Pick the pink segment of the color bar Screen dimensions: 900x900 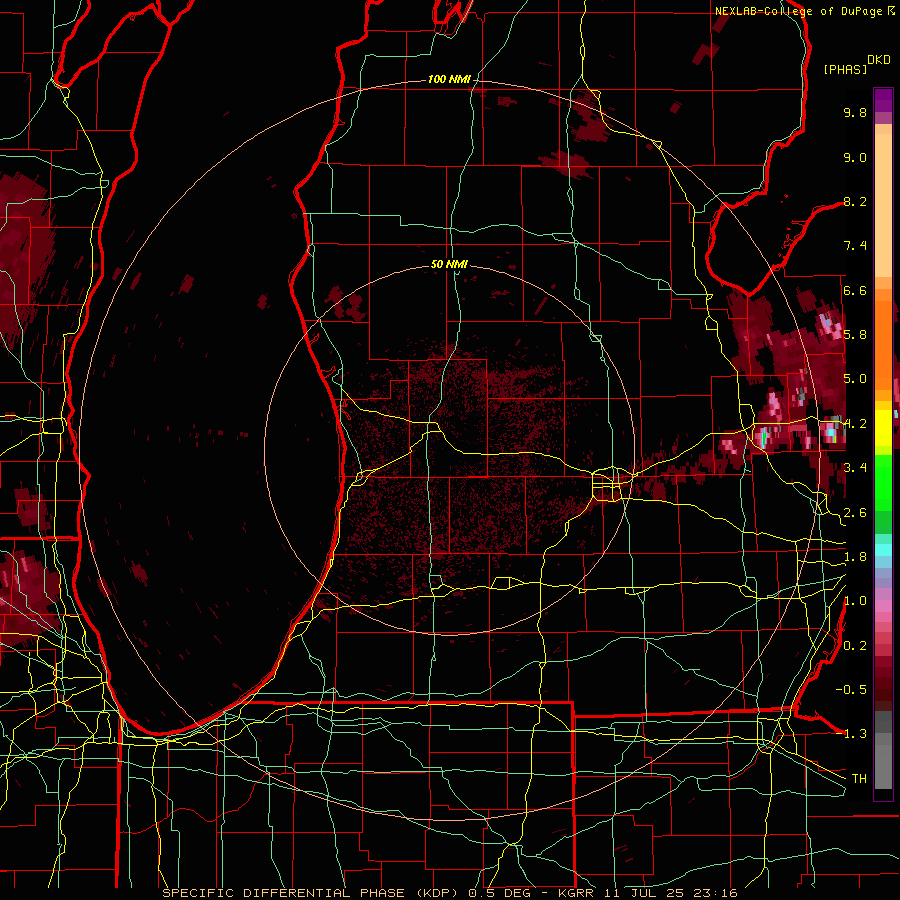click(883, 606)
